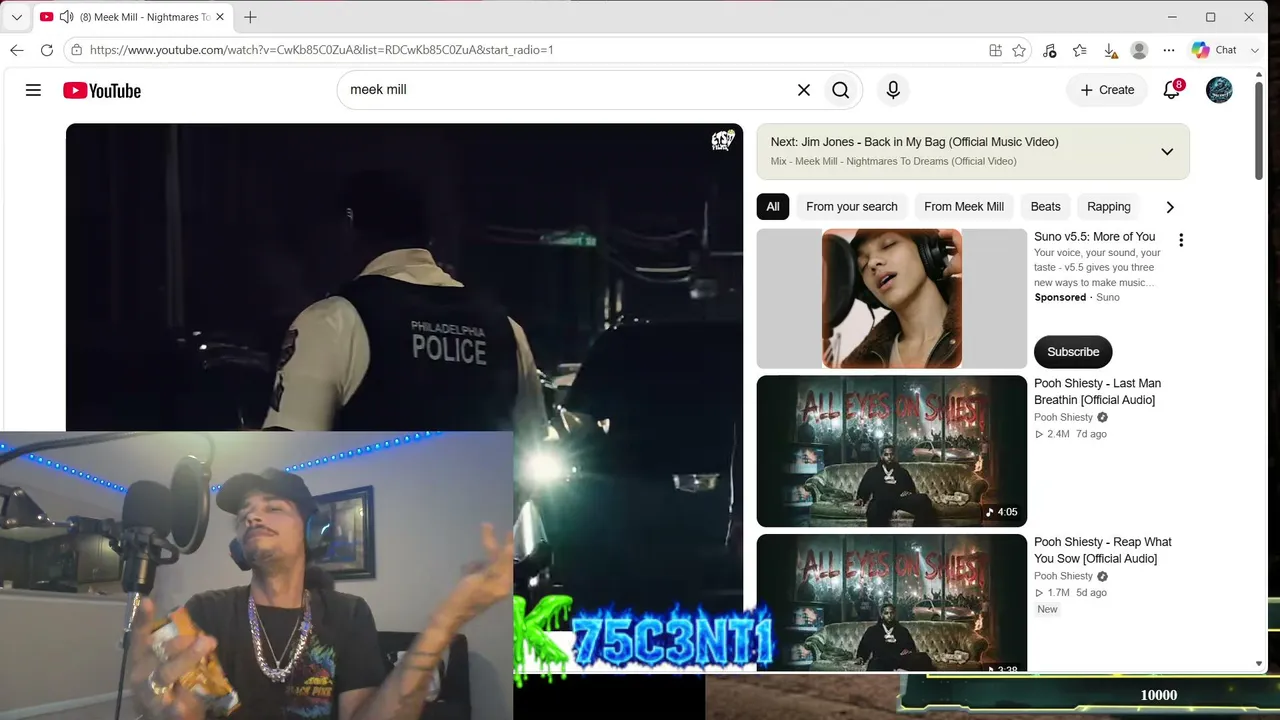Viewport: 1280px width, 720px height.
Task: Open Pooh Shiesty channel under Last Man Breathin
Action: point(1063,417)
